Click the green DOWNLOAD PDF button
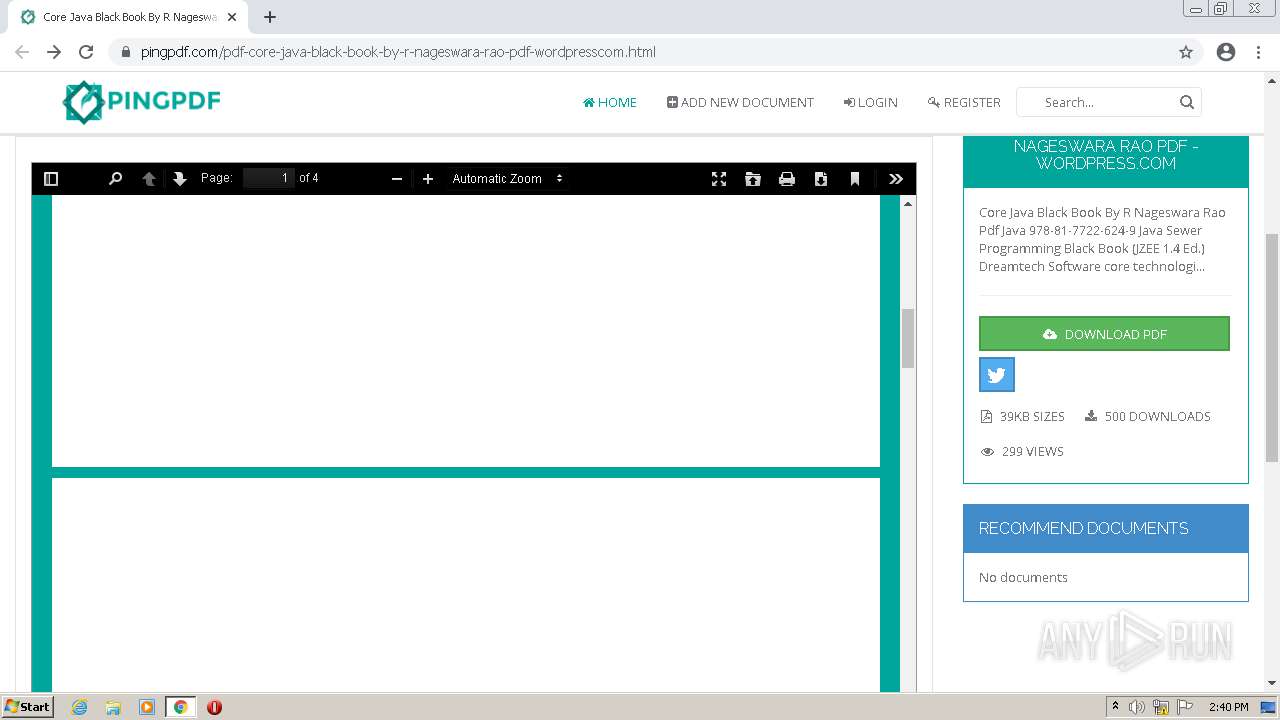This screenshot has height=720, width=1280. click(1104, 334)
